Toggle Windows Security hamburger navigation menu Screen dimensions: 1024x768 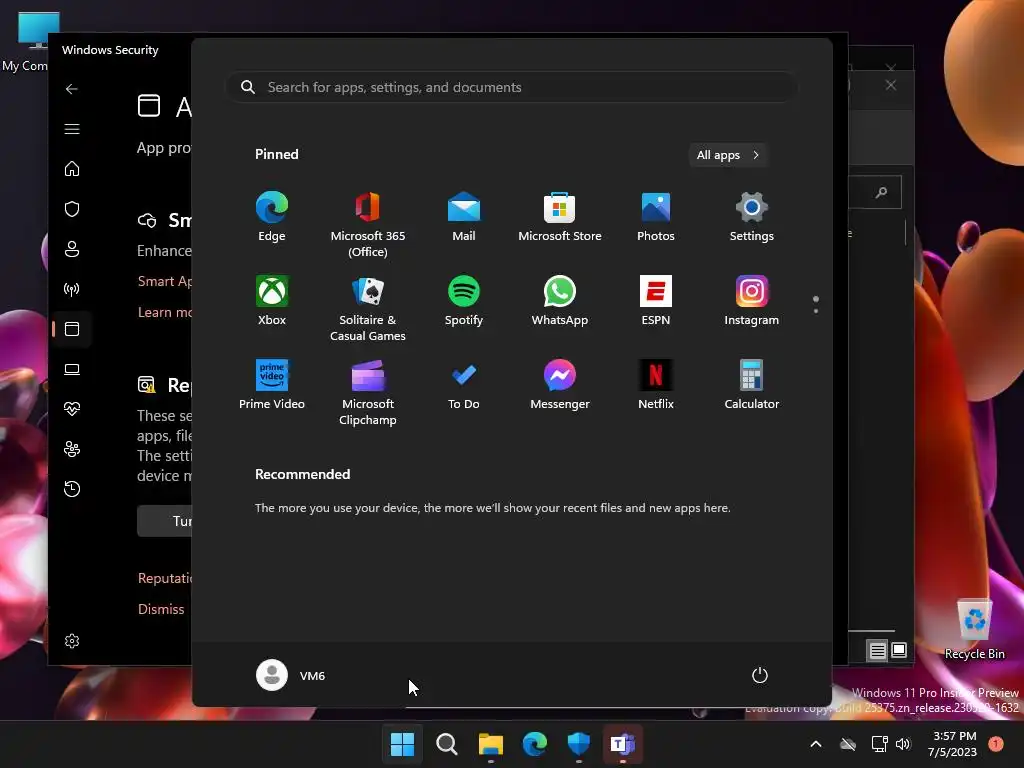pyautogui.click(x=72, y=129)
